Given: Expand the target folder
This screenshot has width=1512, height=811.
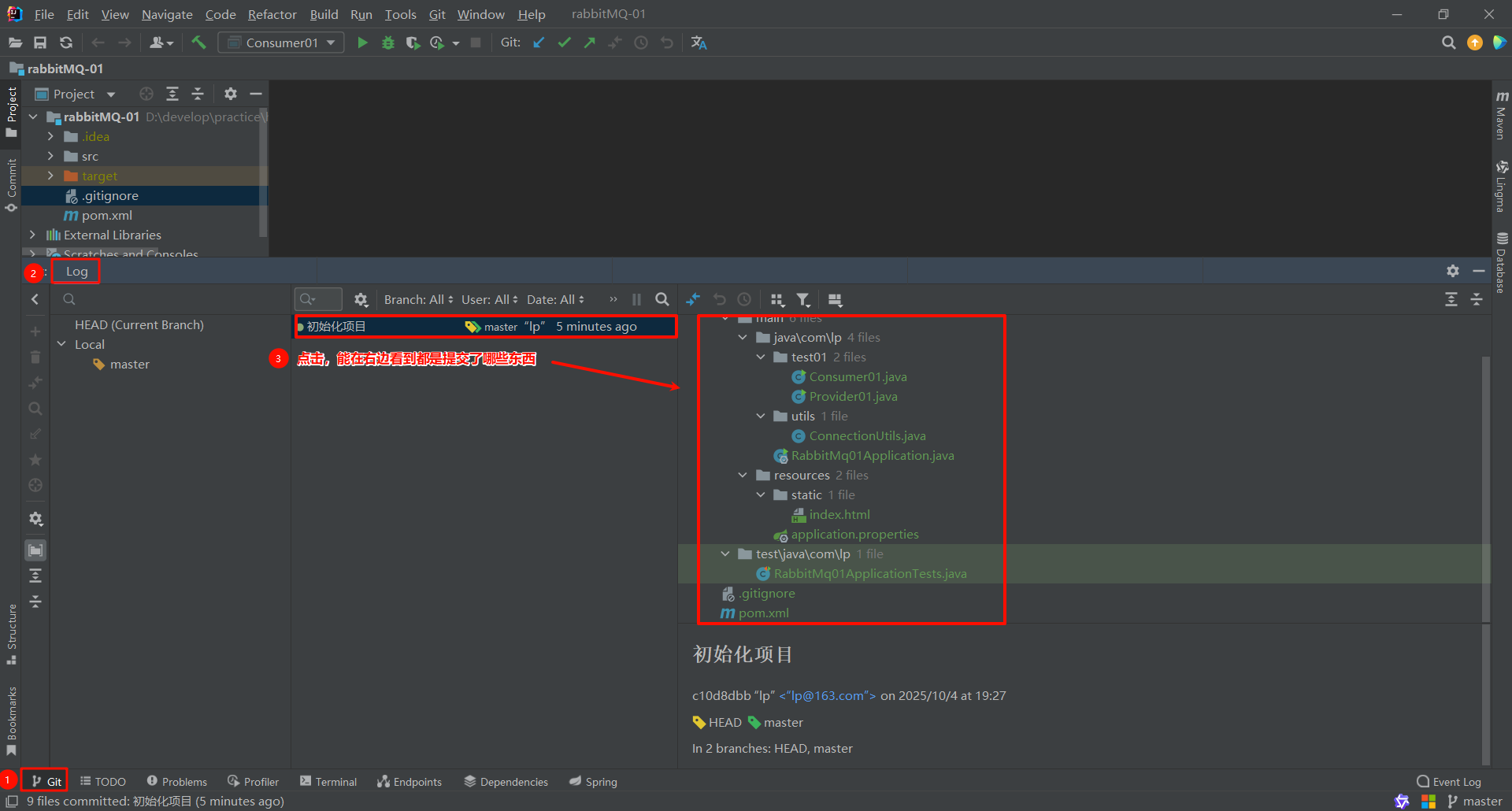Looking at the screenshot, I should tap(50, 176).
